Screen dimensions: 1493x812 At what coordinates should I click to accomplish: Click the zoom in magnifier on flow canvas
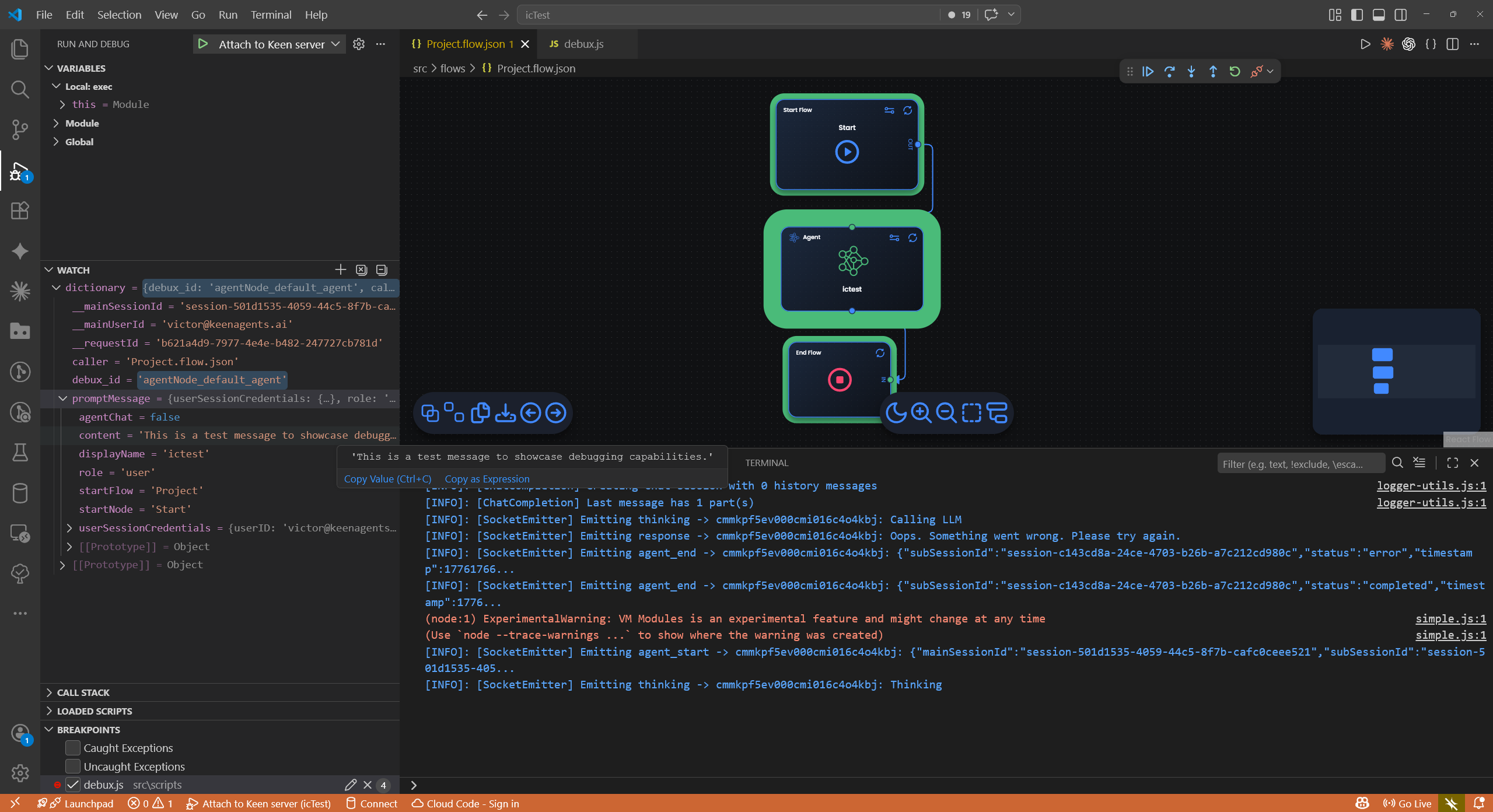click(x=921, y=413)
